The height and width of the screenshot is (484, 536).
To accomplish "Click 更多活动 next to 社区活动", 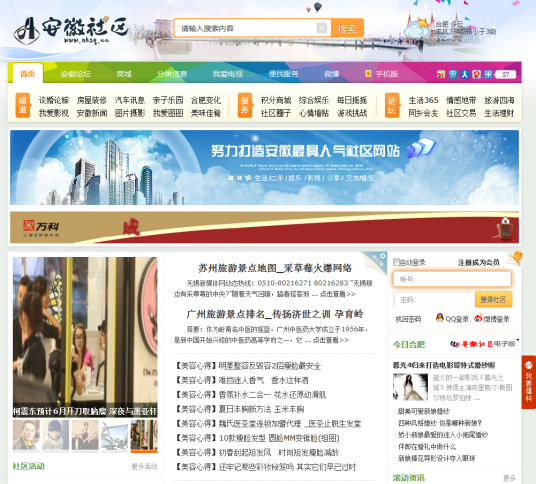I will point(144,467).
